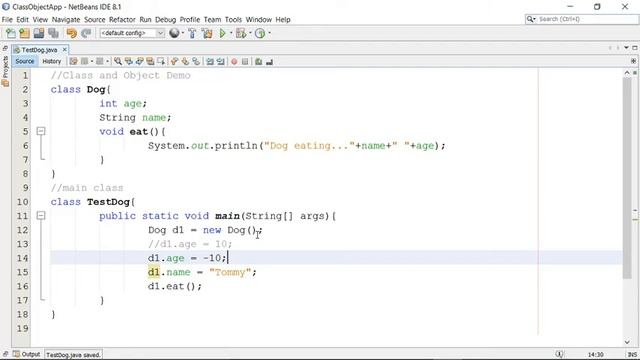
Task: Close the TestDog.java tab
Action: click(64, 49)
